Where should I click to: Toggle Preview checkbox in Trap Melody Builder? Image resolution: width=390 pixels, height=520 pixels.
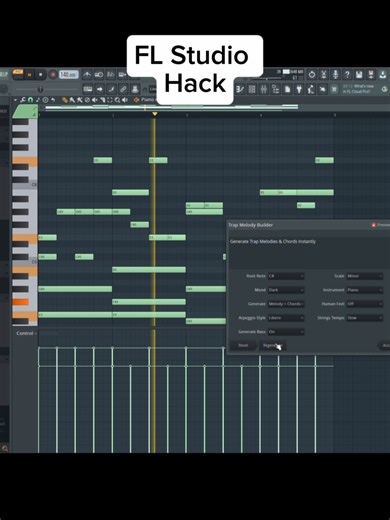click(x=374, y=225)
